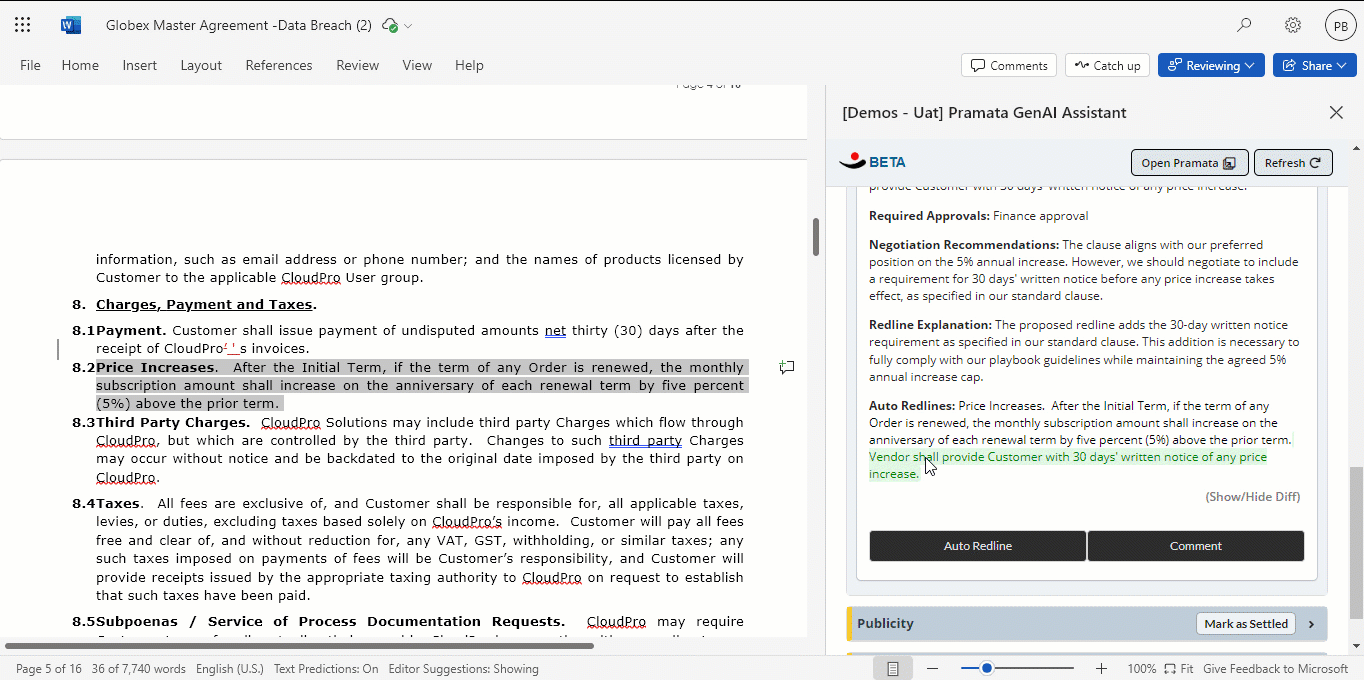The image size is (1364, 680).
Task: Click the page layout view icon in status bar
Action: click(x=893, y=668)
